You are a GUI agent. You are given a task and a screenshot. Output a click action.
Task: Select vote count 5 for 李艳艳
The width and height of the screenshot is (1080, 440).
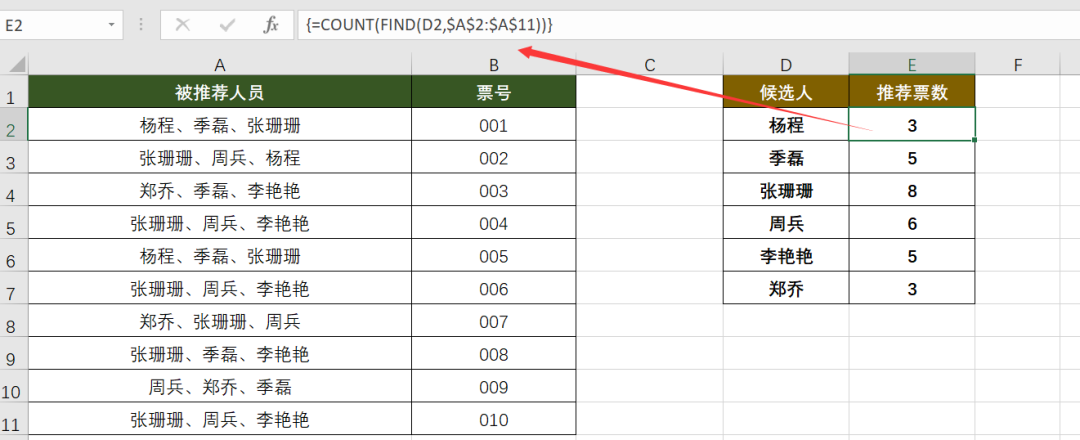912,256
